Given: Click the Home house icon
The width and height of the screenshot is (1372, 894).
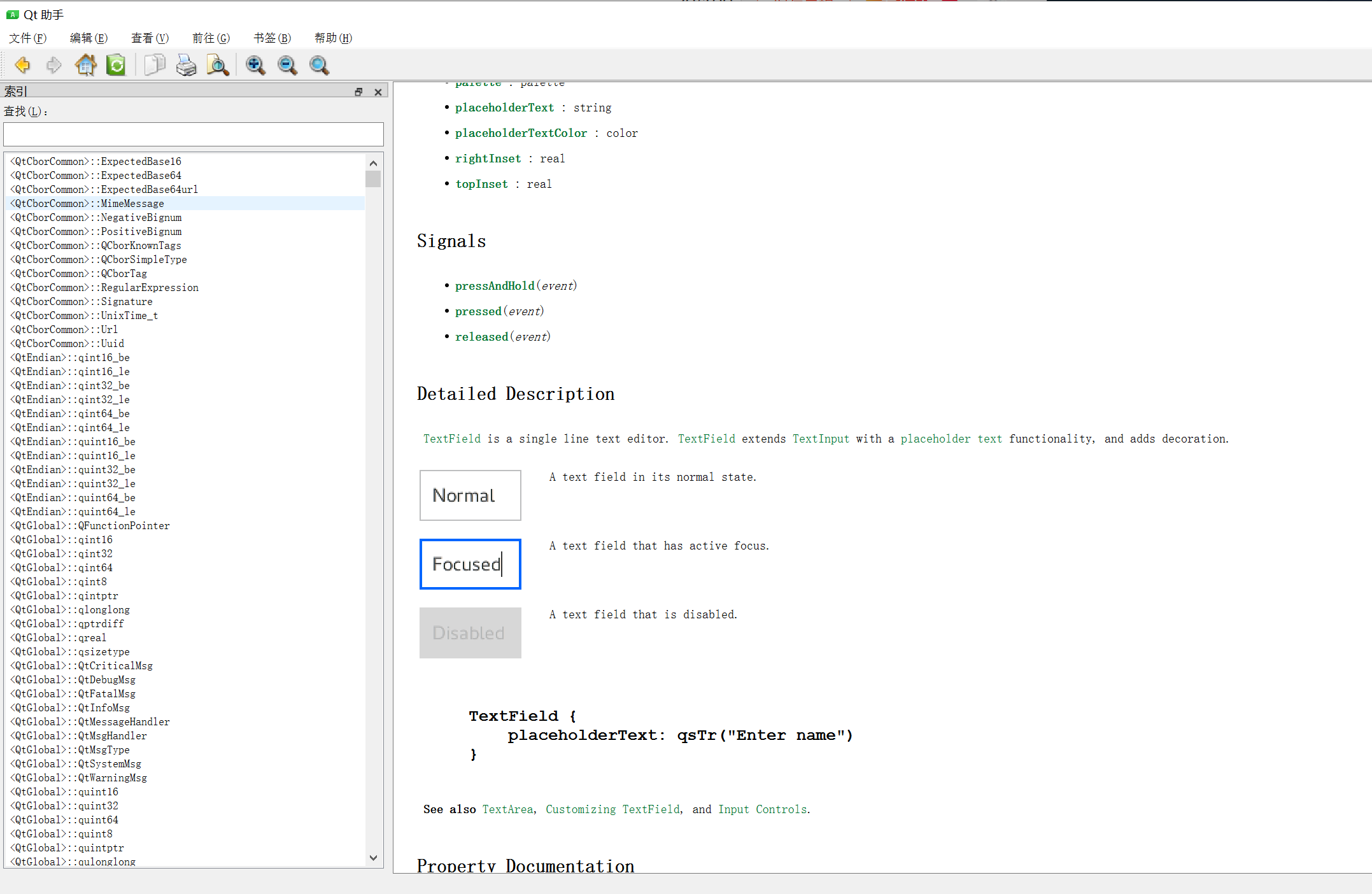Looking at the screenshot, I should click(x=85, y=65).
